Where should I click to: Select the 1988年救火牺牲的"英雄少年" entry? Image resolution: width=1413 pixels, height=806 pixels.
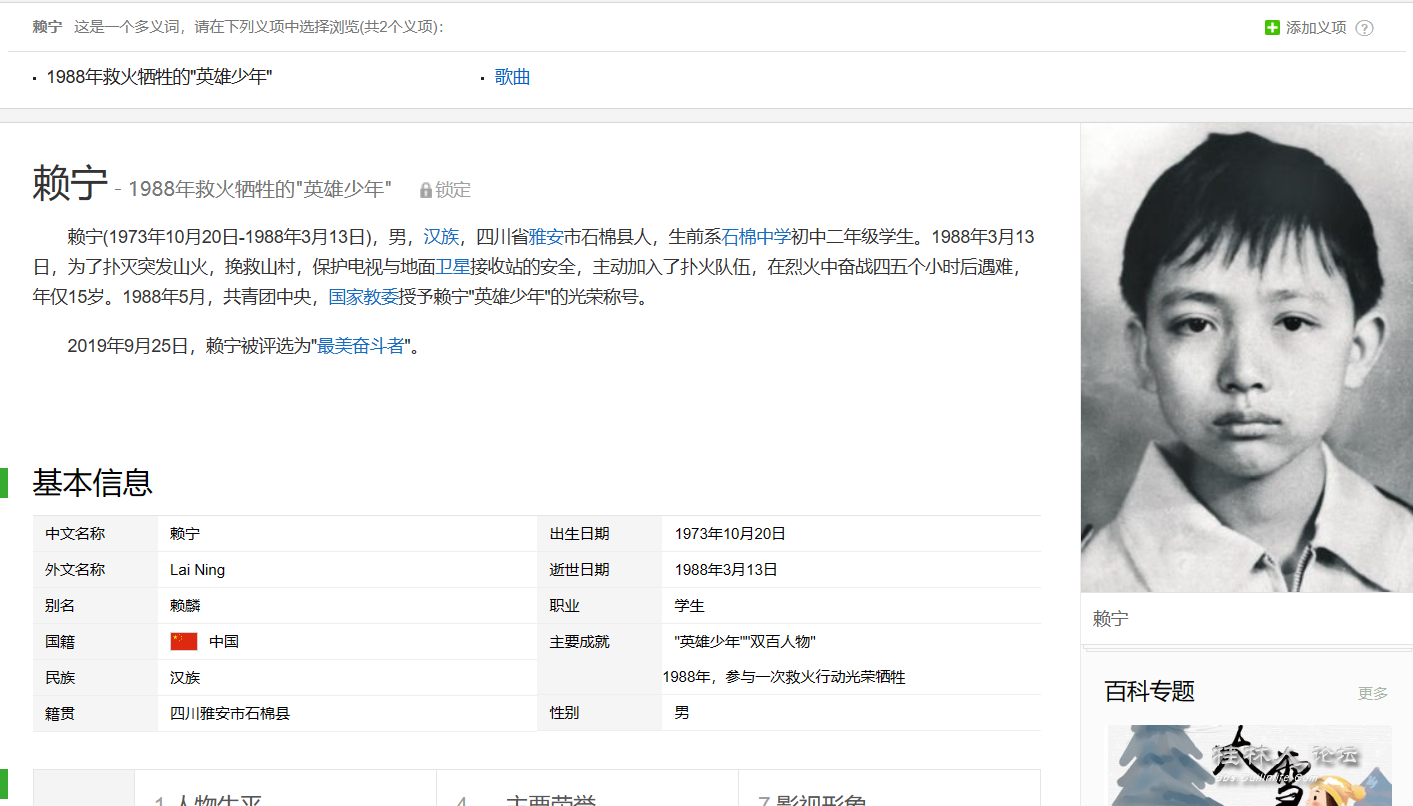coord(159,77)
